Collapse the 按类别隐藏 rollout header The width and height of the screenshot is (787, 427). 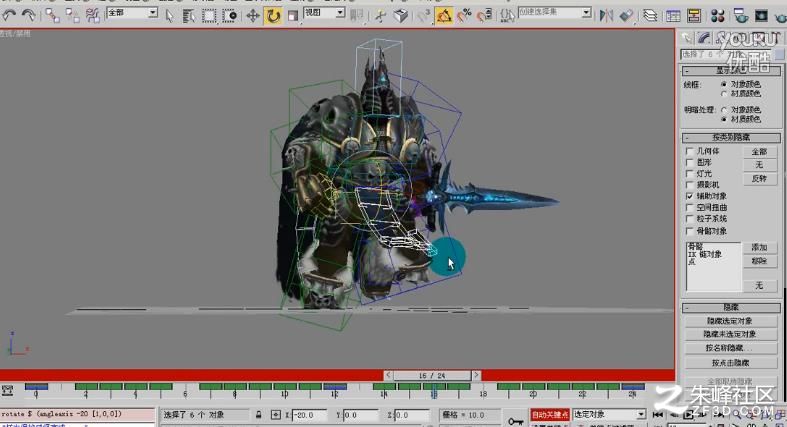click(x=731, y=137)
